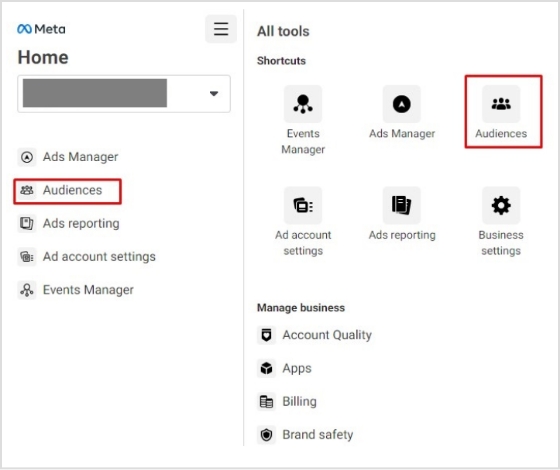Click the Apps cube icon
This screenshot has height=470, width=560.
tap(266, 368)
